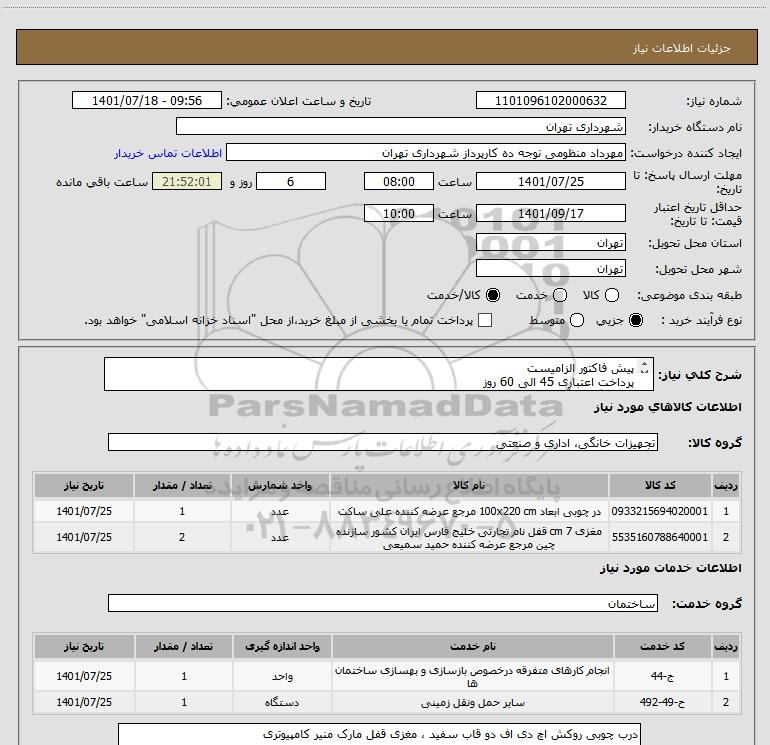Click the buyer organization field شهرداری تهران
The image size is (770, 745).
pyautogui.click(x=401, y=126)
